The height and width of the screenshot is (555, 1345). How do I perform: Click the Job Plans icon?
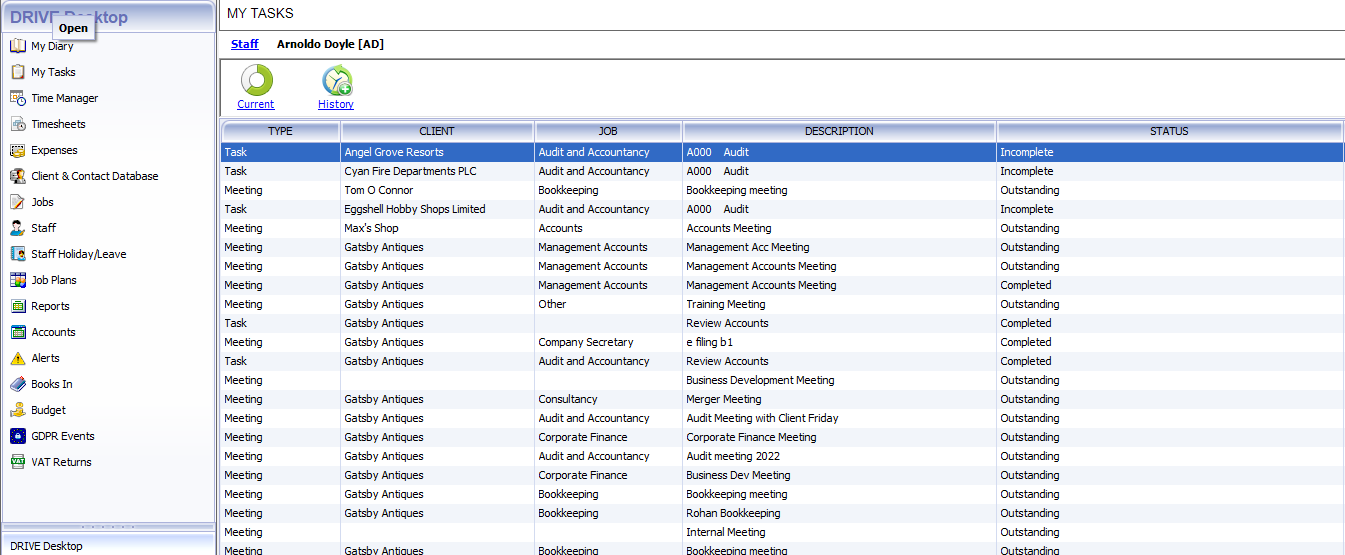[17, 280]
